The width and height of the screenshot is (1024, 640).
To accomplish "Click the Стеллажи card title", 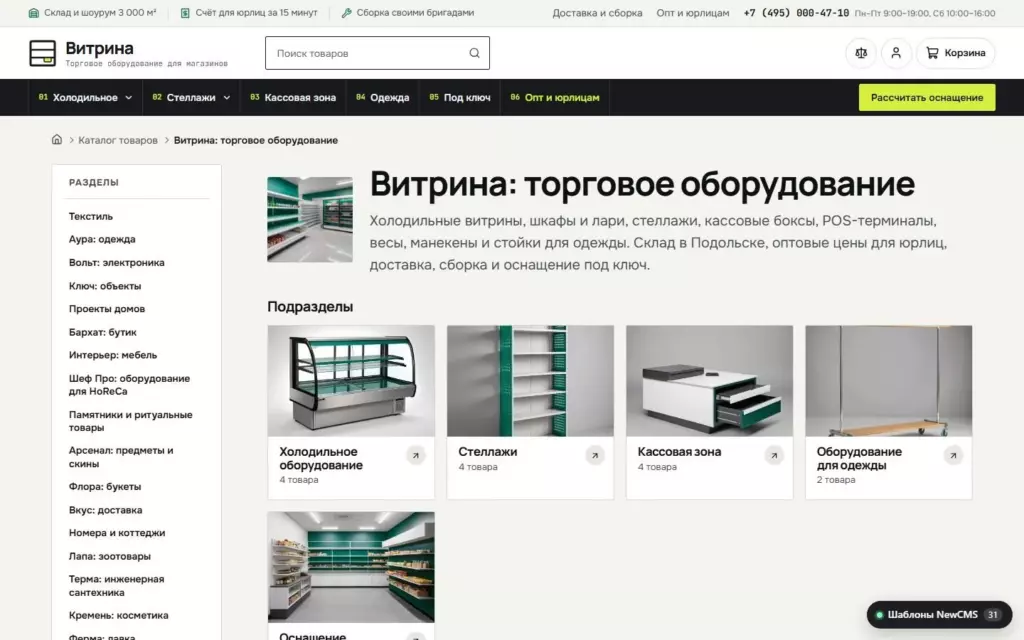I will point(487,452).
